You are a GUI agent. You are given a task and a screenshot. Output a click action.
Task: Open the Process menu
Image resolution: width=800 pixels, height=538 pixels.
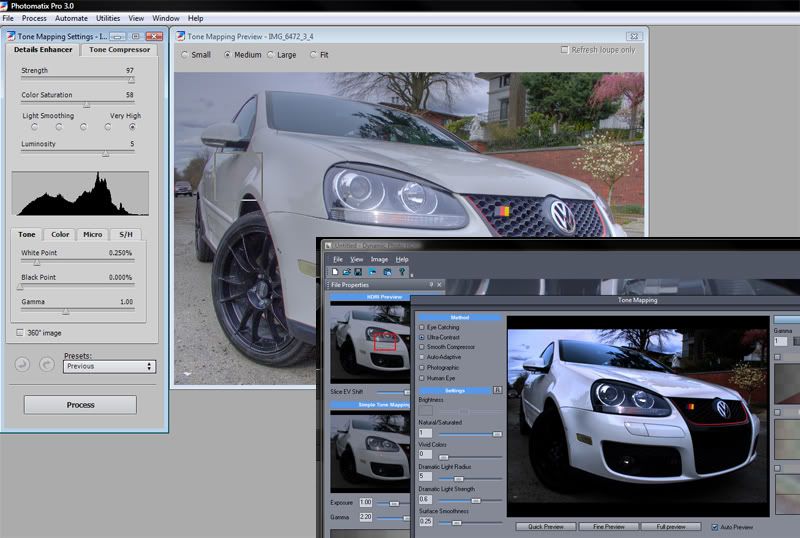pos(34,18)
